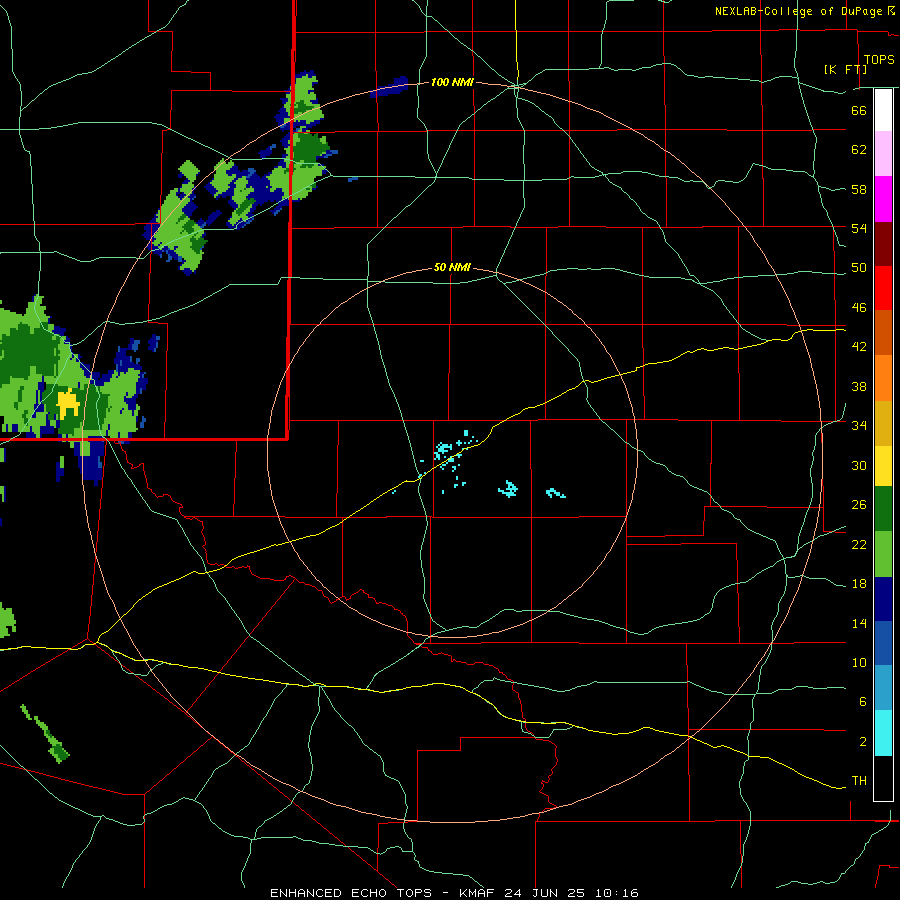Click the thin green echo streak in southwest

tap(45, 733)
